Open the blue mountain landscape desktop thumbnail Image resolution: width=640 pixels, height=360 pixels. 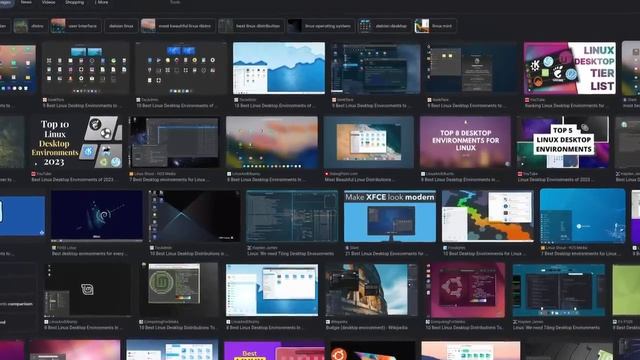[279, 68]
